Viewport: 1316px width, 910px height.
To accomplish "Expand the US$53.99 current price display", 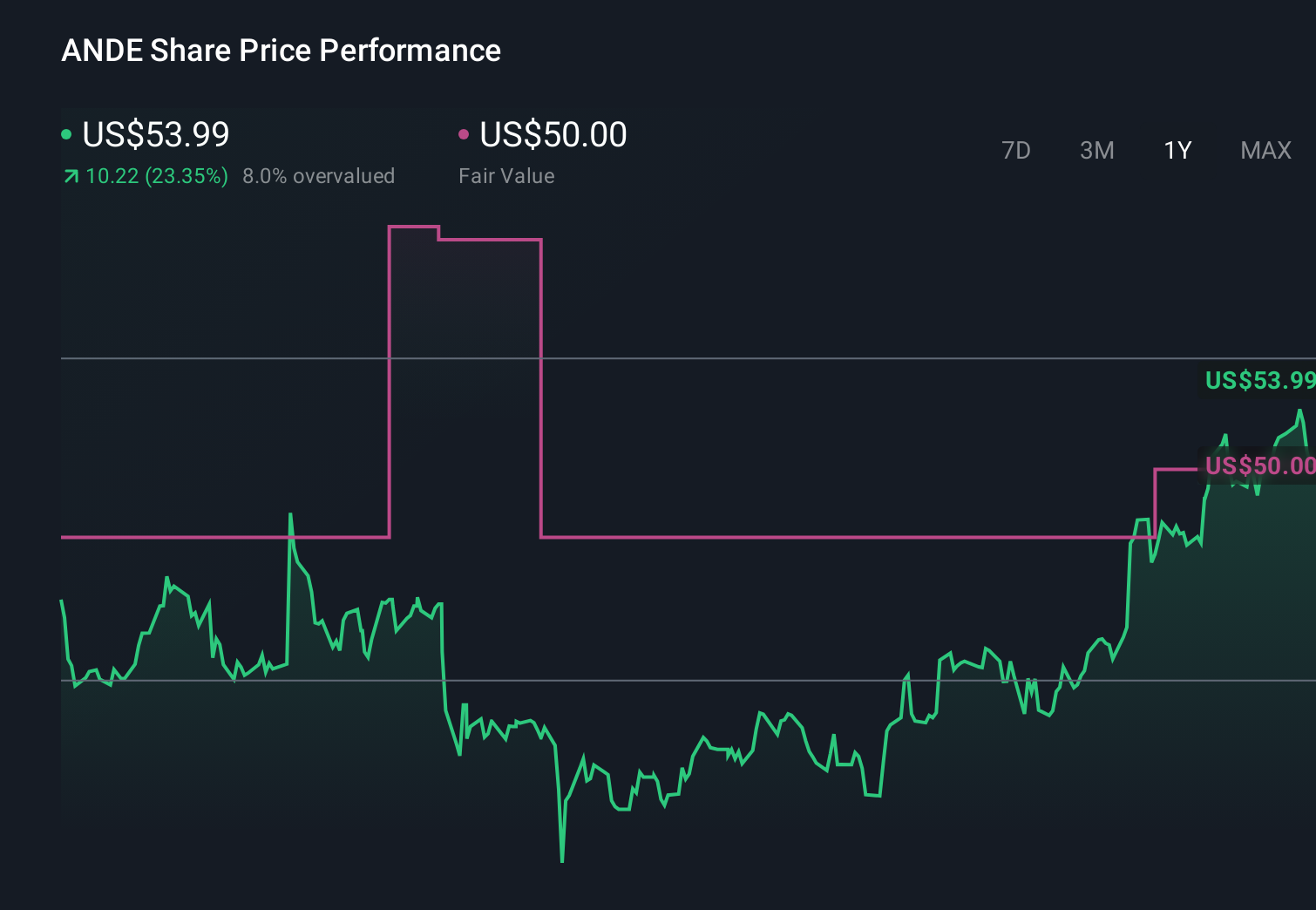I will tap(155, 135).
